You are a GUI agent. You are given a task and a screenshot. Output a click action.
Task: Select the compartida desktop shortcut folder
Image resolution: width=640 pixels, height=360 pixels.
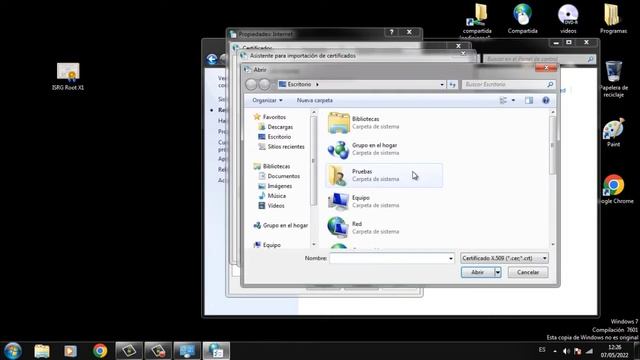pos(477,20)
